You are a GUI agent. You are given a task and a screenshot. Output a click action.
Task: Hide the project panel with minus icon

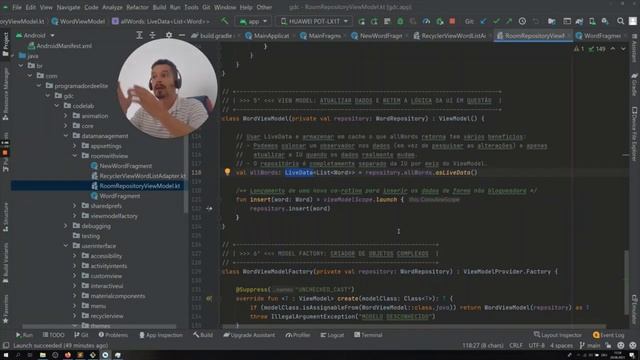pyautogui.click(x=182, y=36)
